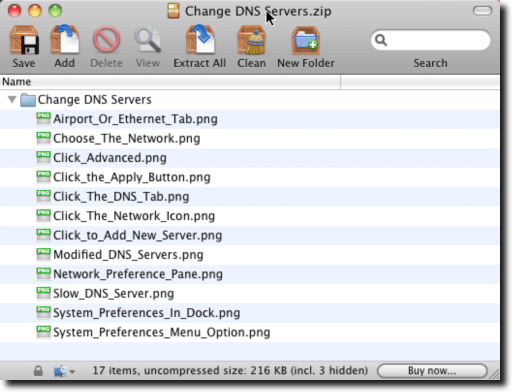Click the yellow minimize window button
Screen dimensions: 512x392
click(35, 11)
